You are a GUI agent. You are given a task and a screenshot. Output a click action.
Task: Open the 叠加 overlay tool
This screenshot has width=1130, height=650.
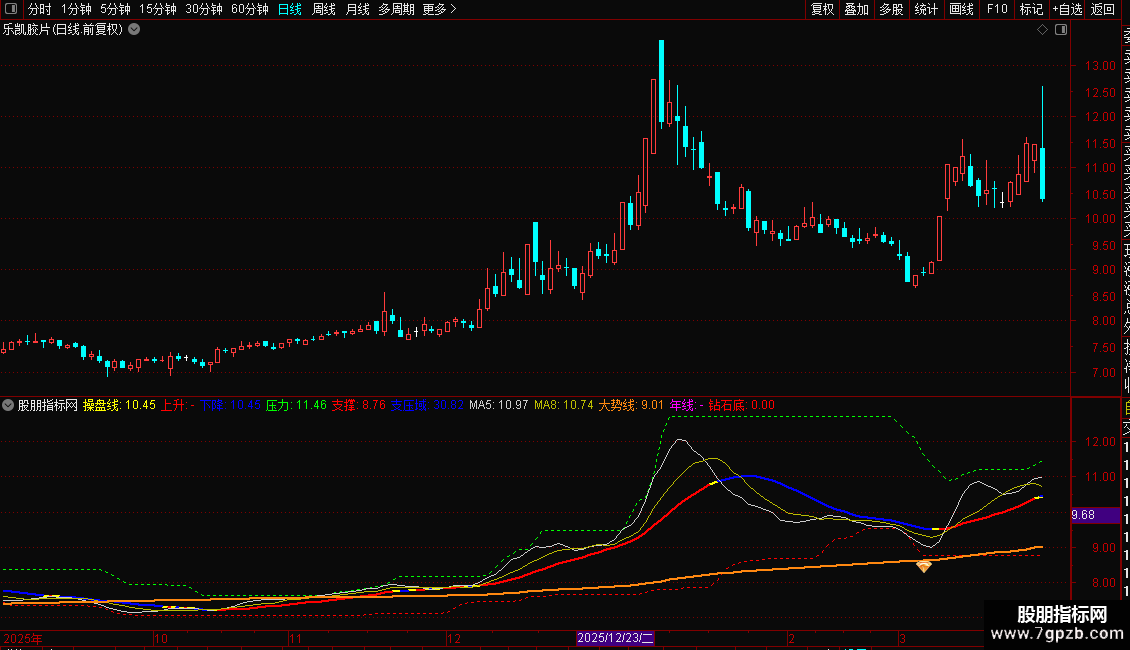857,9
